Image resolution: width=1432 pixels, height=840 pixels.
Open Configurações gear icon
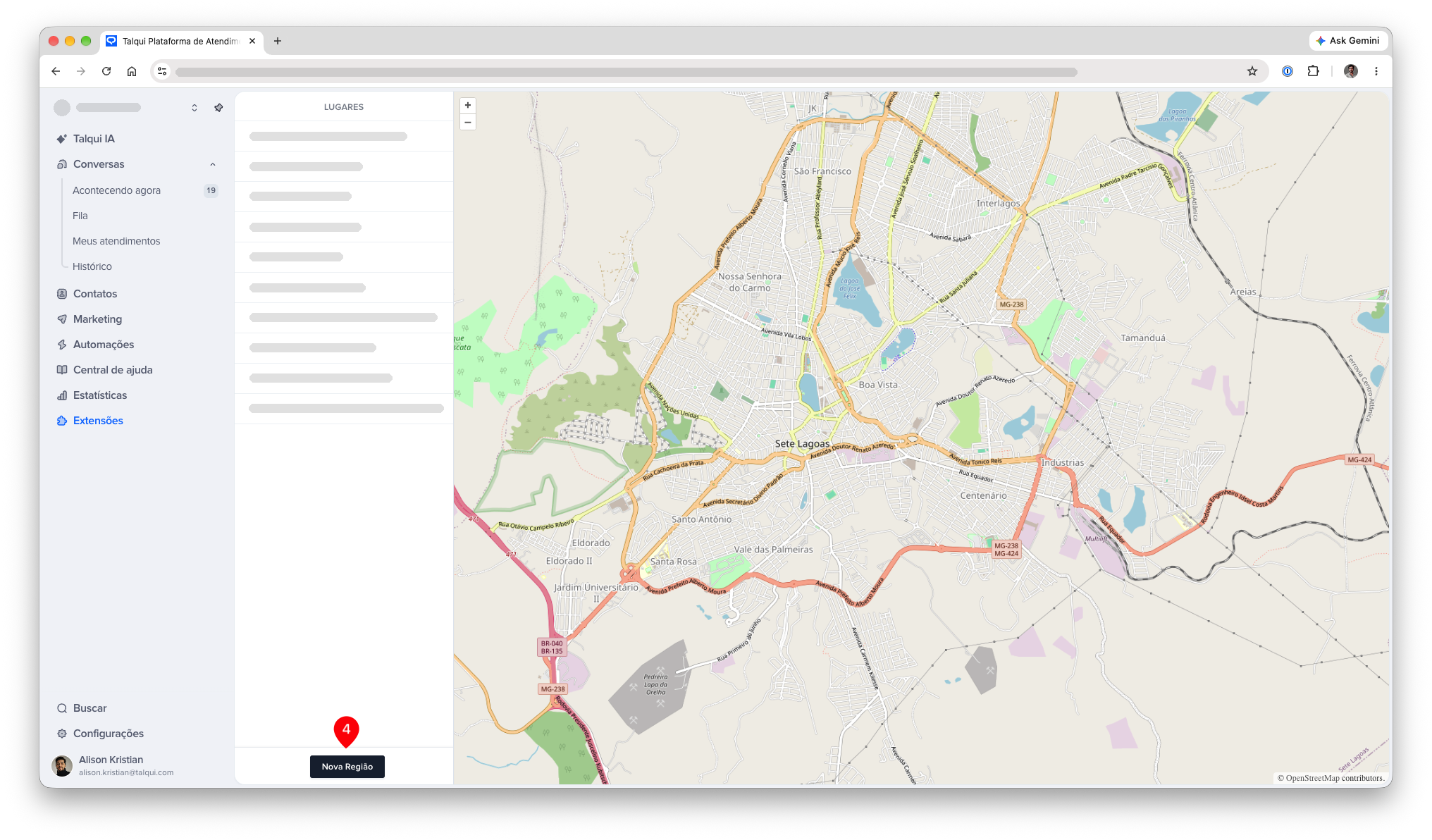[x=62, y=734]
